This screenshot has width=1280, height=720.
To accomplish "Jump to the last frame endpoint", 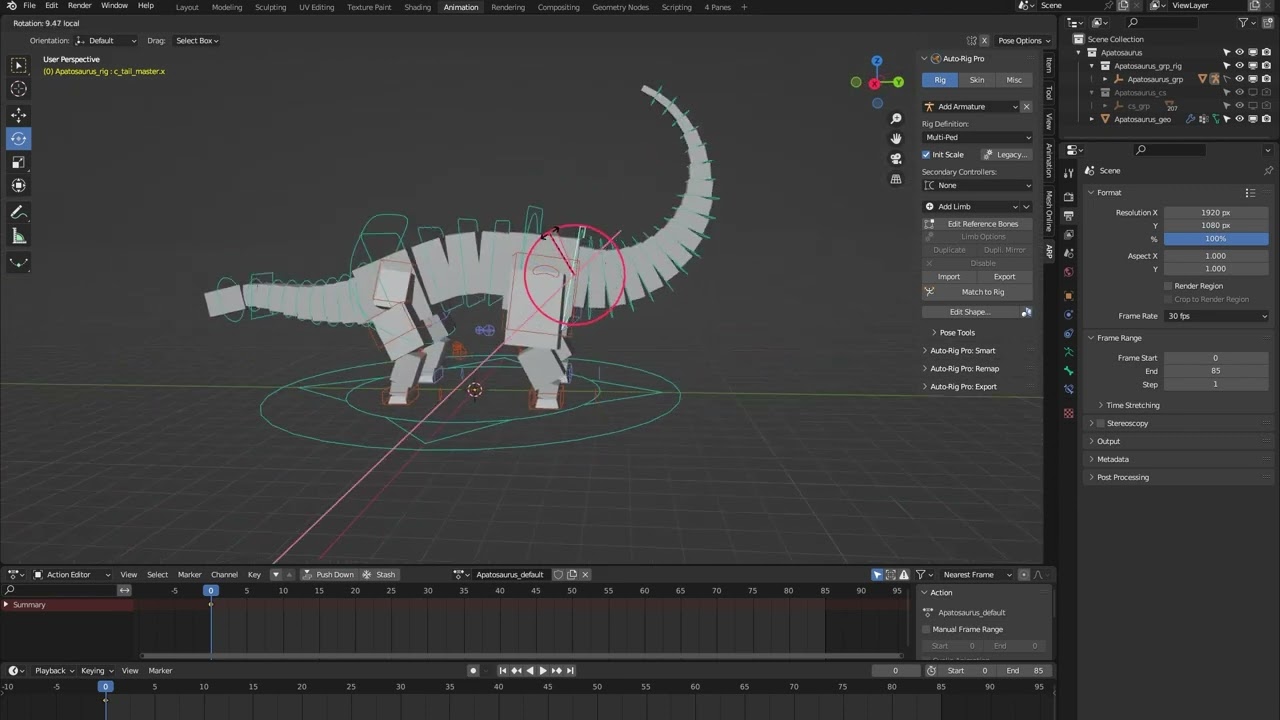I will [x=570, y=670].
